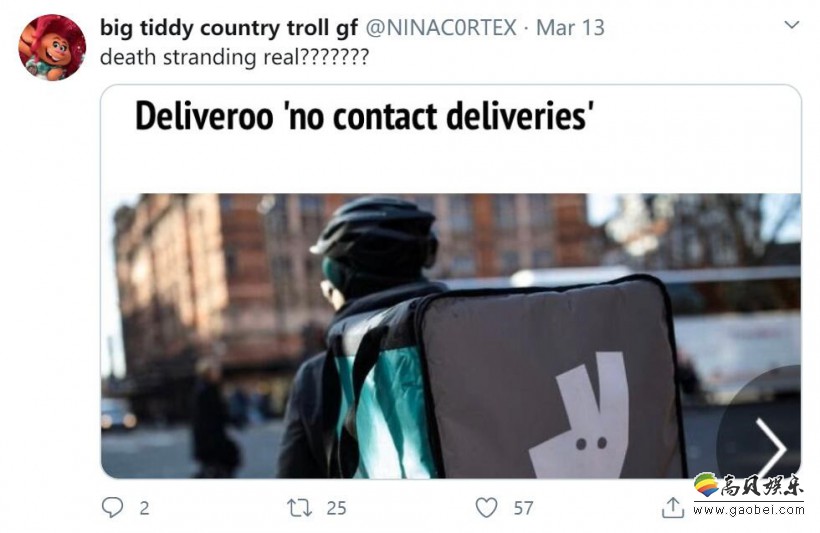The height and width of the screenshot is (533, 820).
Task: Click the reply count 2
Action: click(144, 508)
